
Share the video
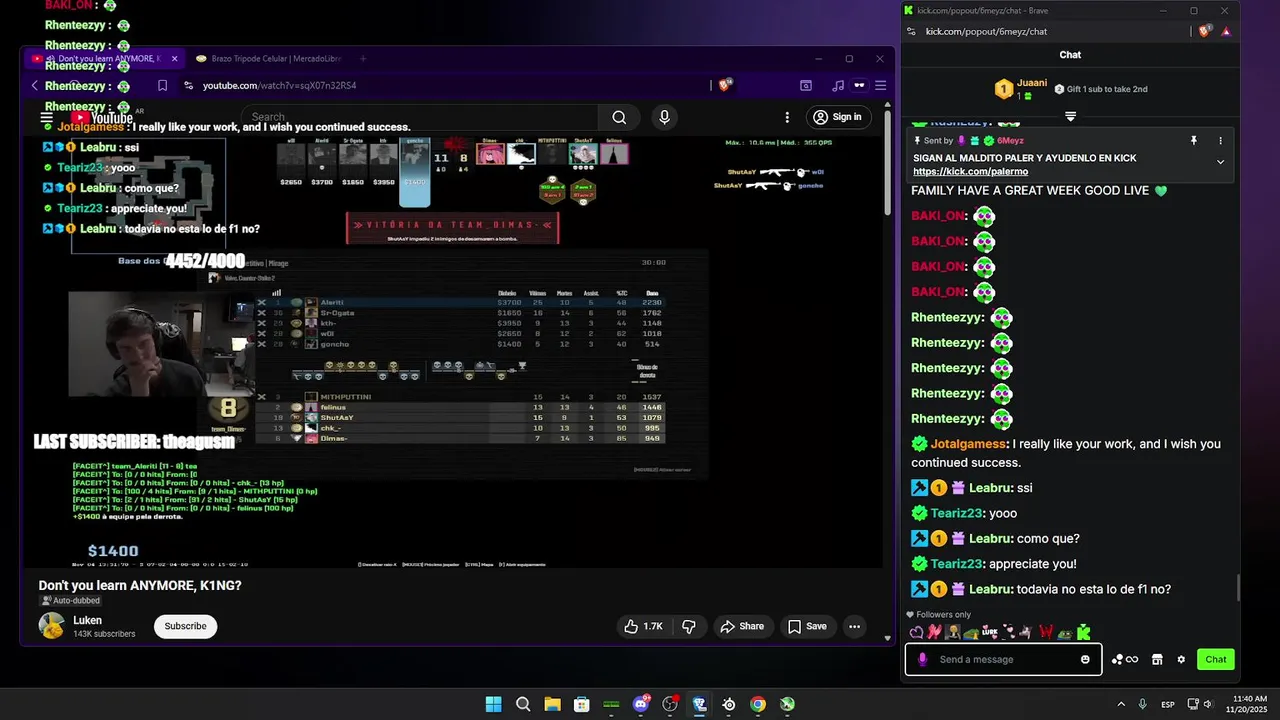tap(742, 626)
